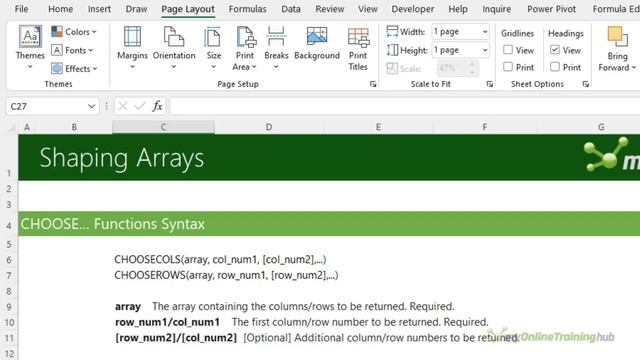Viewport: 640px width, 360px height.
Task: Enable Gridlines Print checkbox
Action: click(508, 67)
